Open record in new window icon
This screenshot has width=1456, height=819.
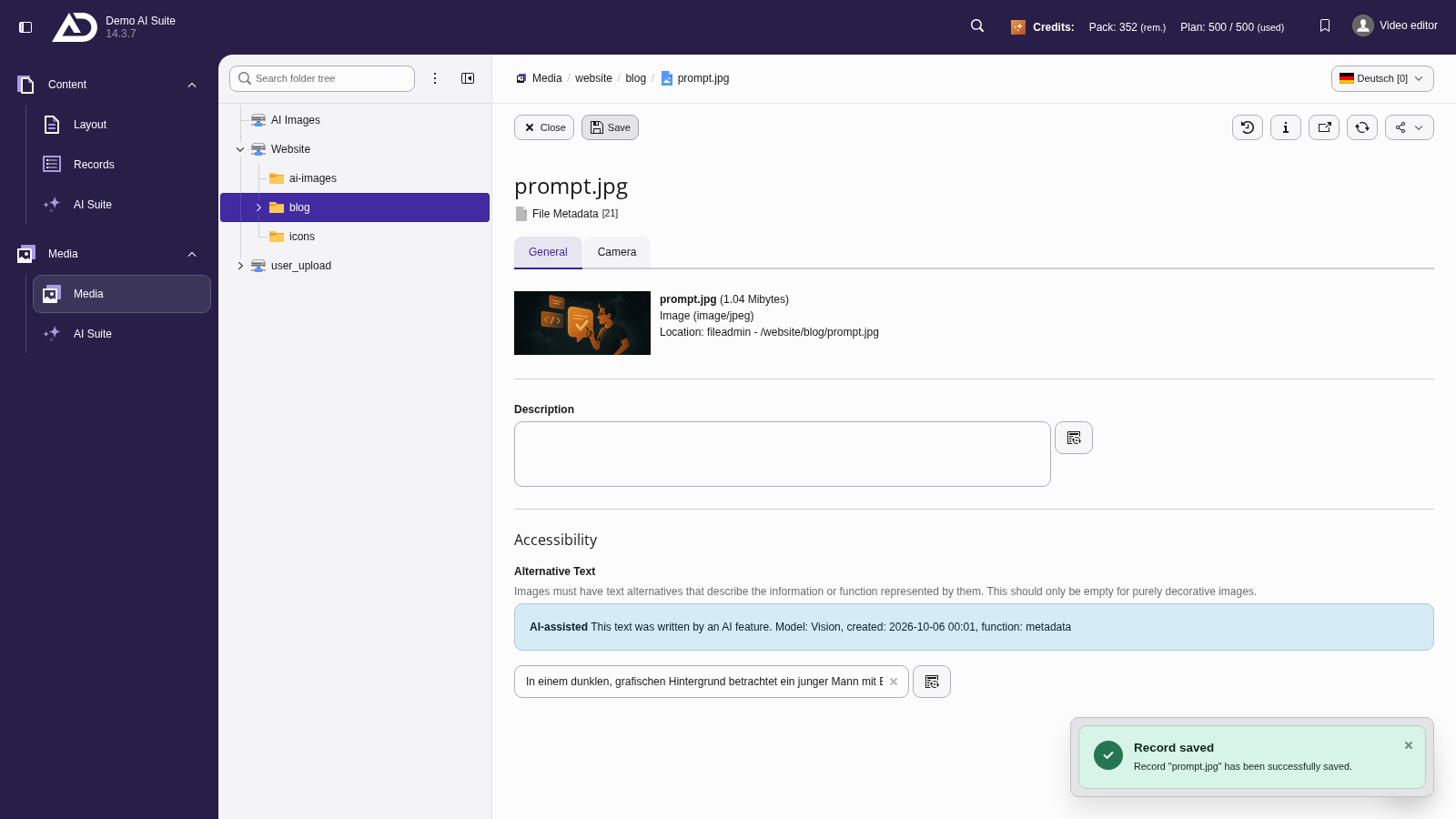(1324, 127)
